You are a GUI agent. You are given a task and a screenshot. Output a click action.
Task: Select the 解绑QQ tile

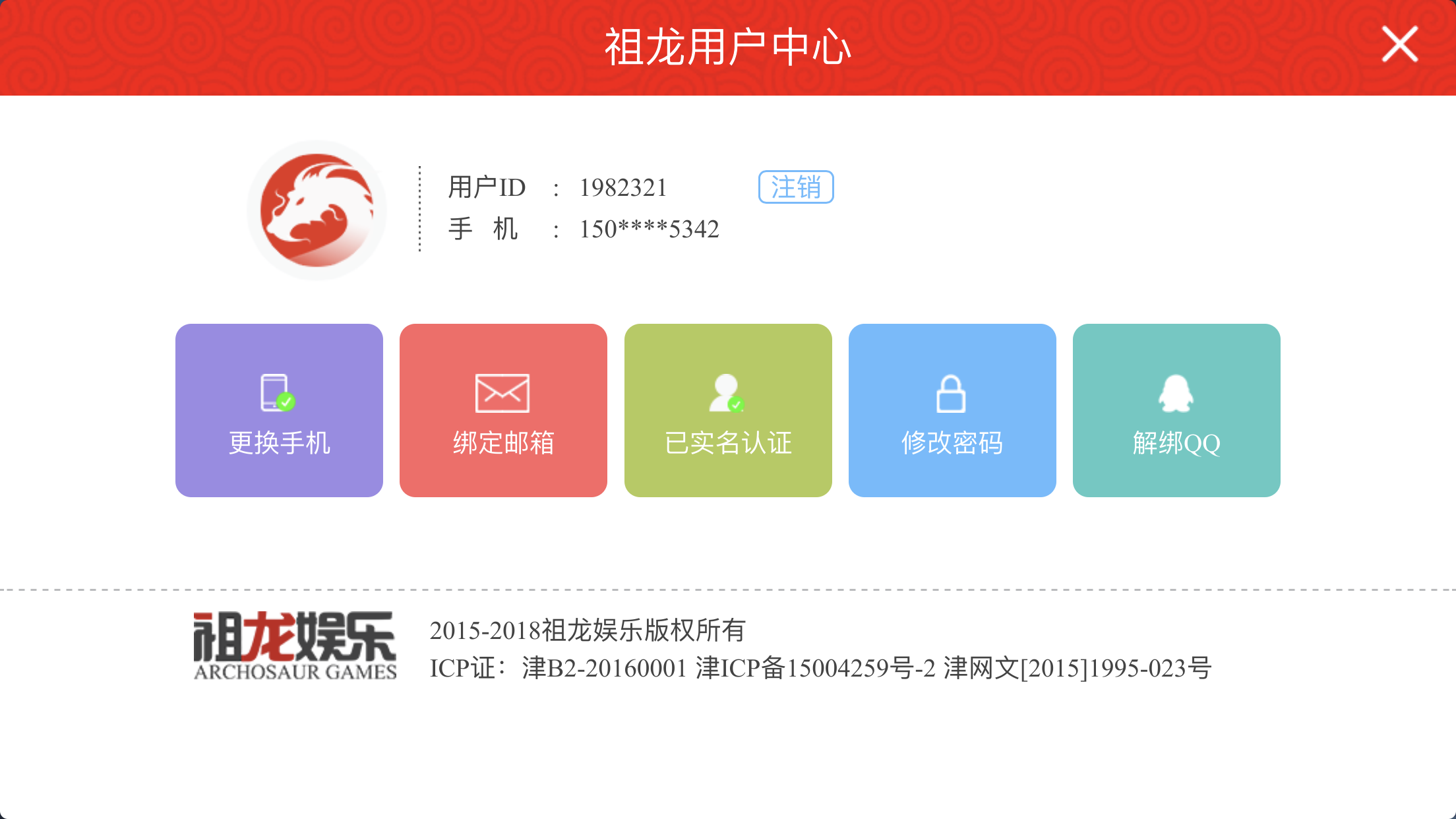tap(1176, 410)
